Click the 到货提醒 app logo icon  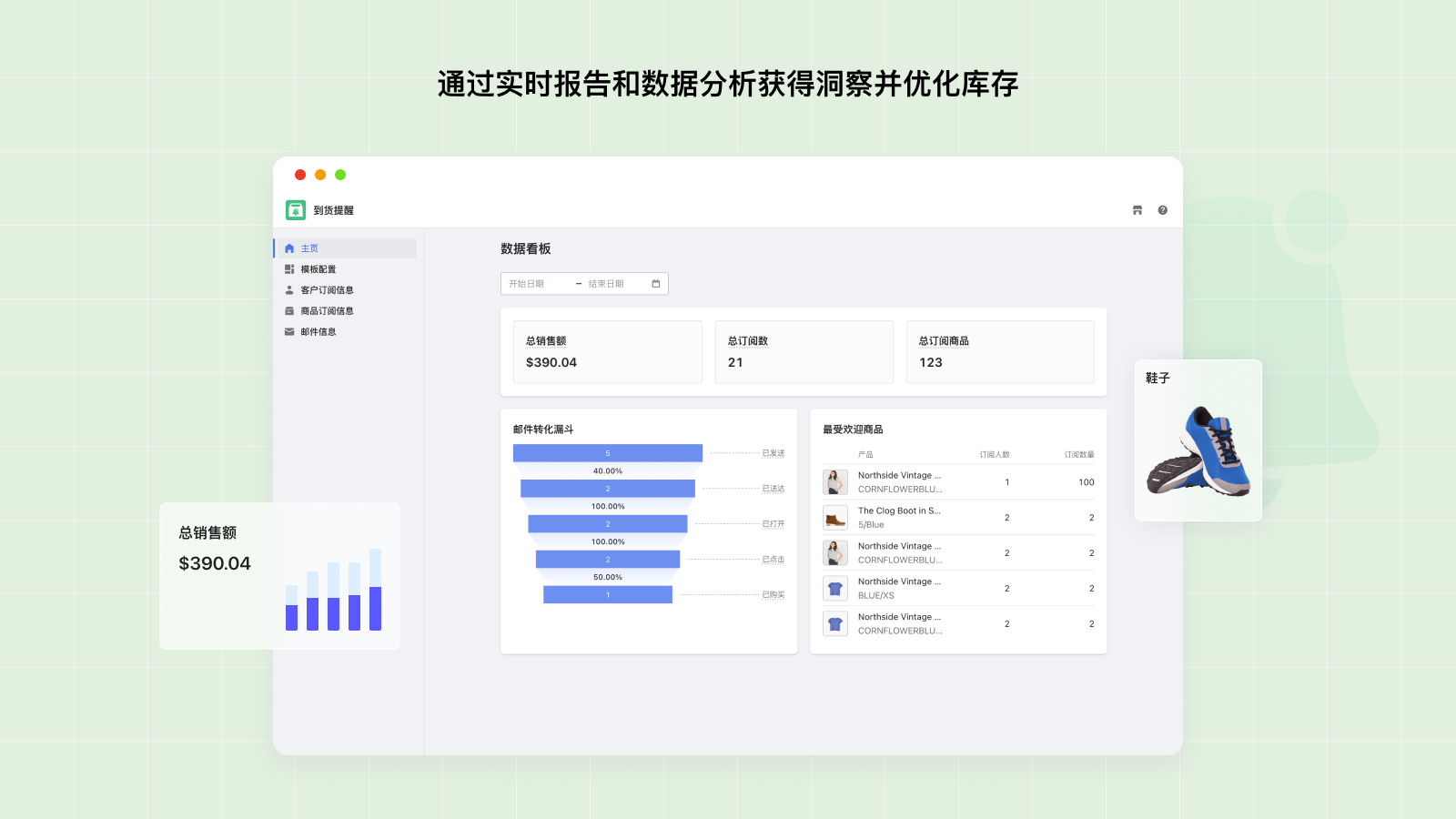[x=296, y=210]
